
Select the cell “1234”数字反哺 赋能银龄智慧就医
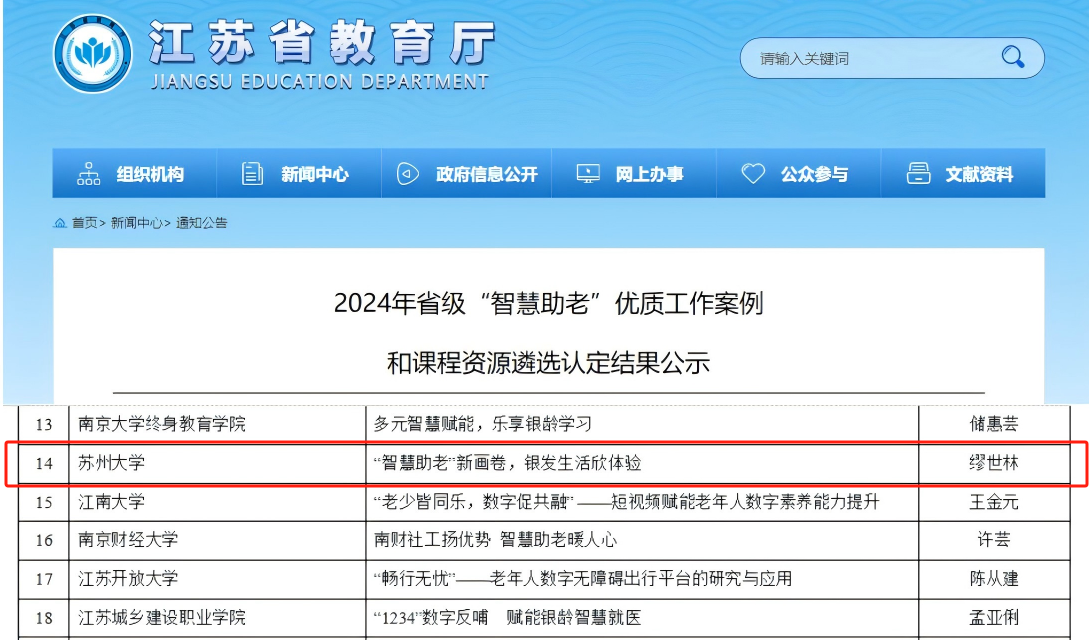tap(642, 618)
